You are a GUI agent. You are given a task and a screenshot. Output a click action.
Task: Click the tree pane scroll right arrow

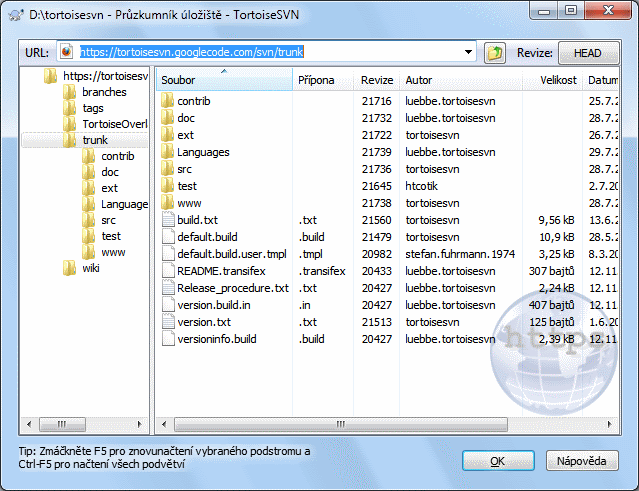tap(140, 424)
